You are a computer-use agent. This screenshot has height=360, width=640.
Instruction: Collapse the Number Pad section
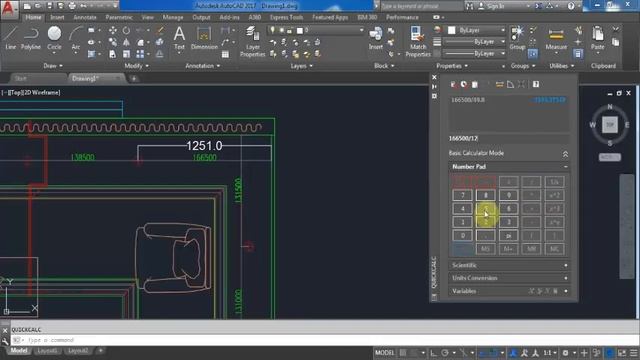click(x=566, y=167)
